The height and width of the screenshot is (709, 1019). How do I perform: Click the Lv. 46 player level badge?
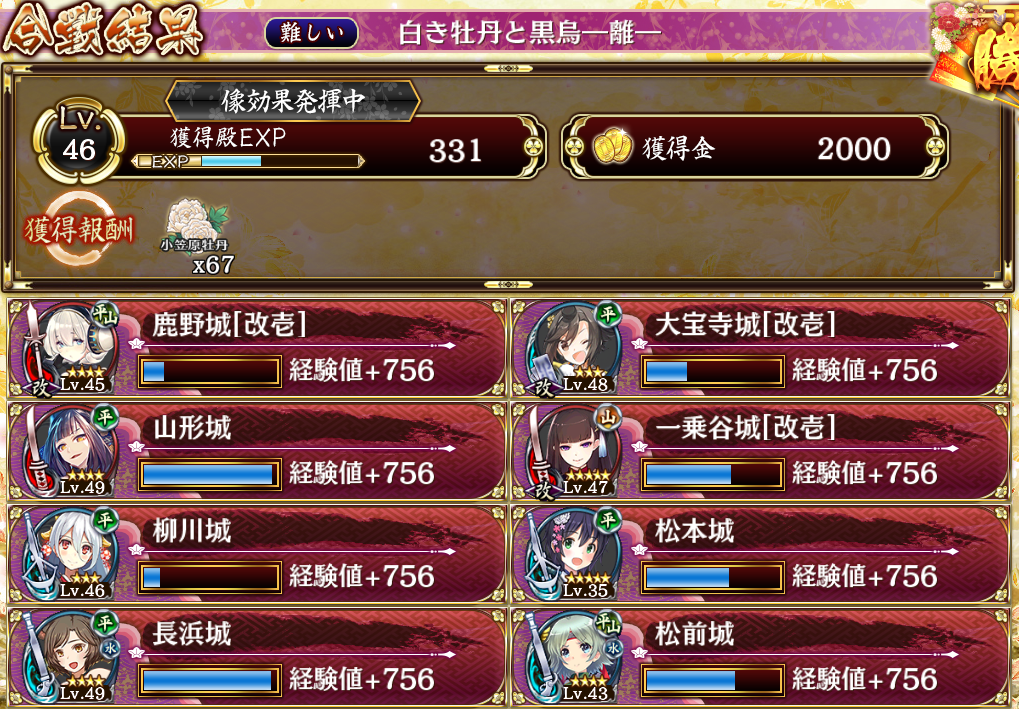79,141
